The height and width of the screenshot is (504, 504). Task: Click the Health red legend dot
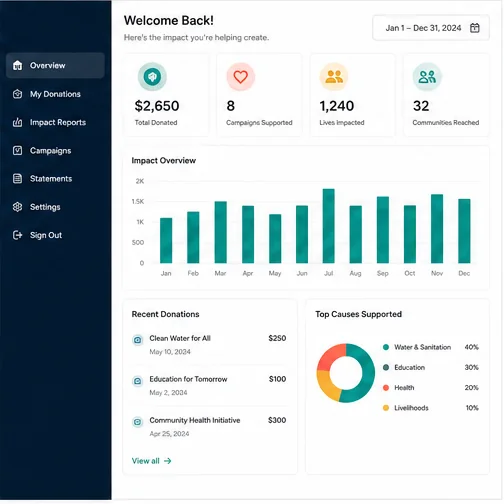click(x=386, y=388)
